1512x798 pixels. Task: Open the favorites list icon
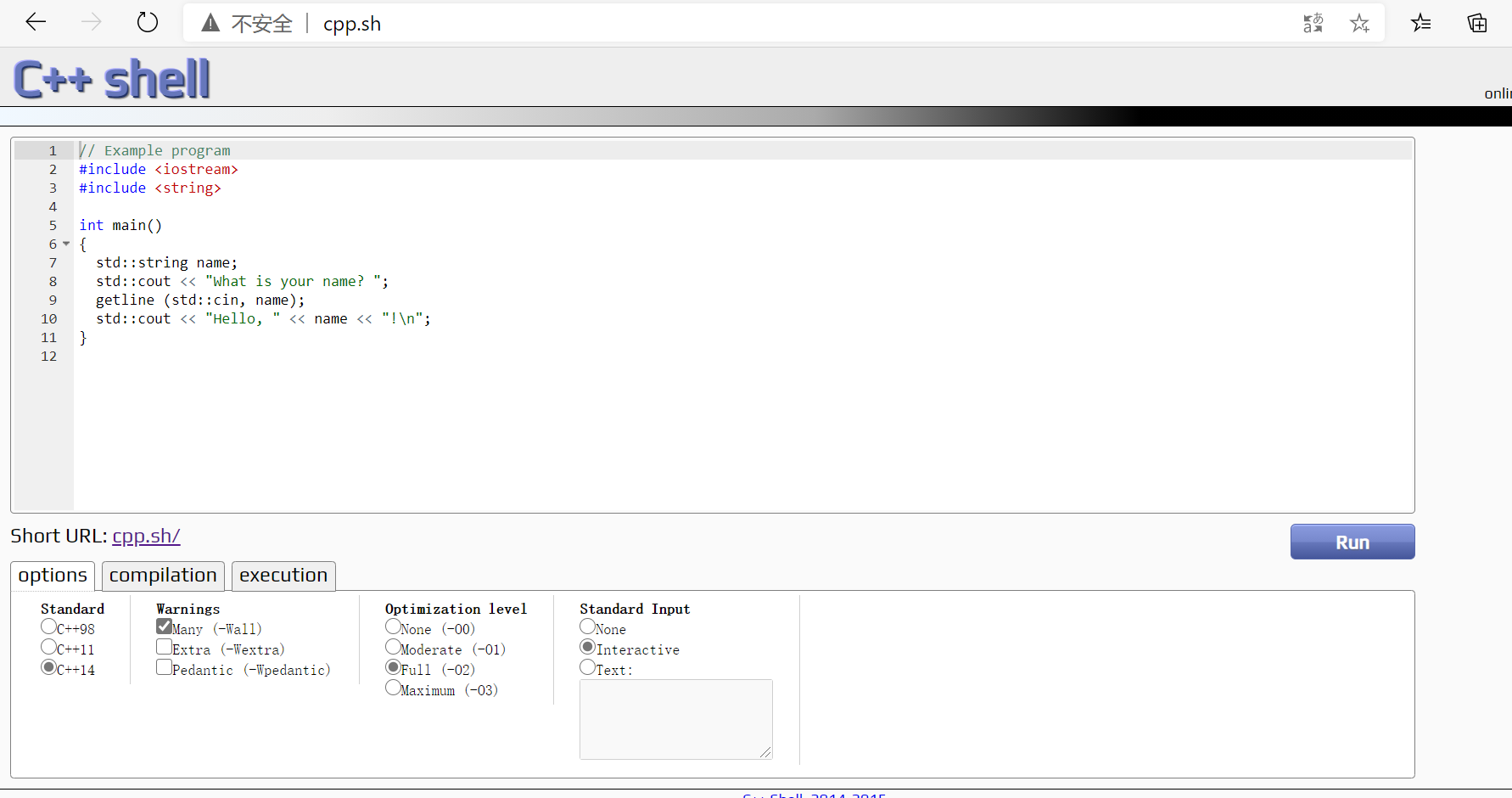1421,23
